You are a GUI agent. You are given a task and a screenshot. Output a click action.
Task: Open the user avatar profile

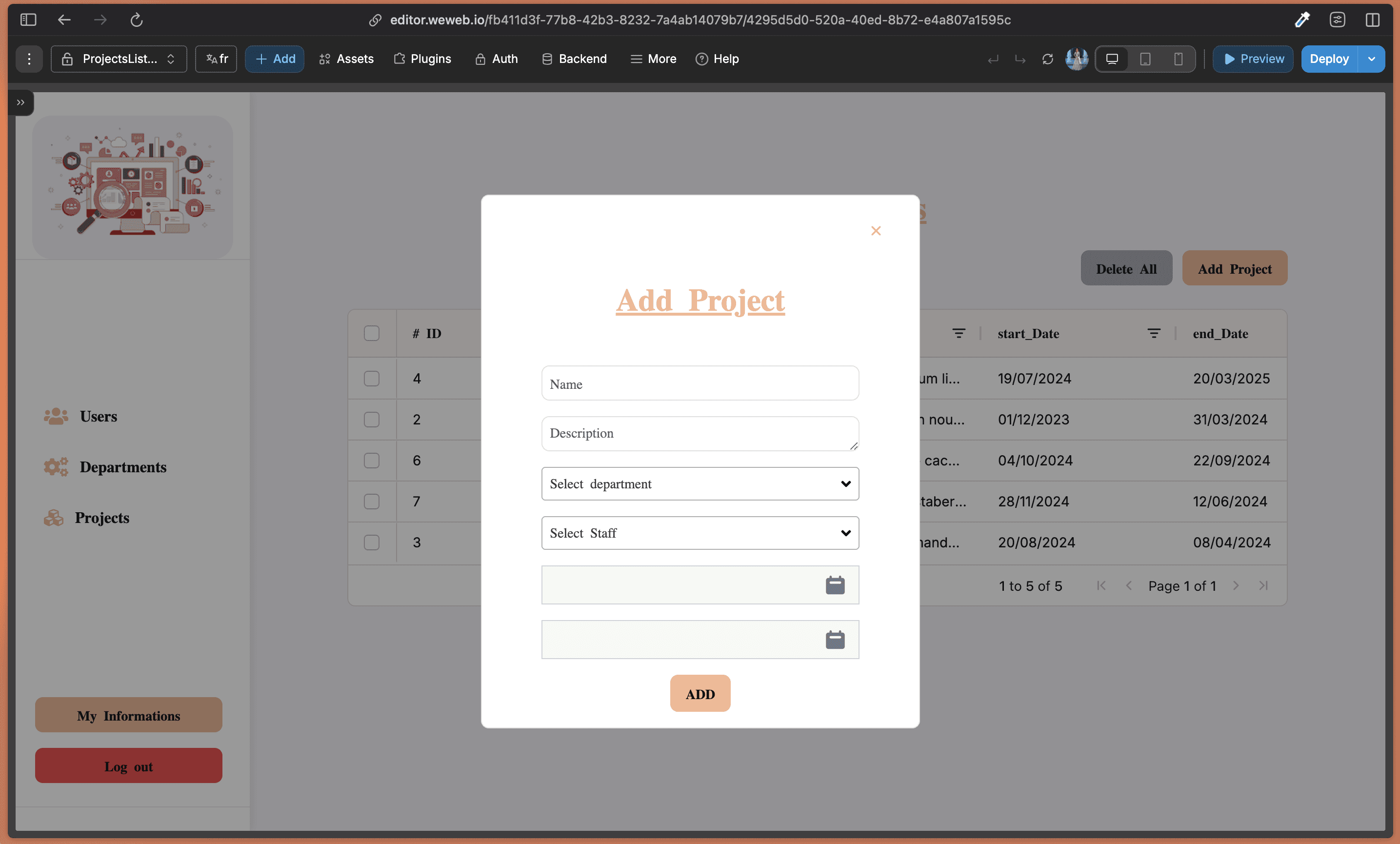pos(1076,59)
